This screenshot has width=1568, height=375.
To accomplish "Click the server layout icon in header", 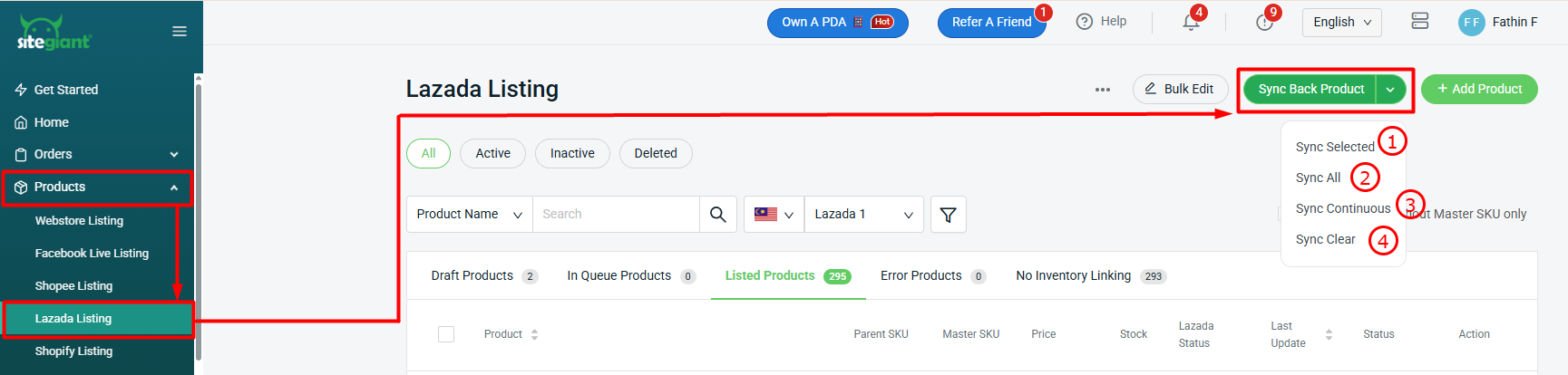I will [x=1419, y=22].
